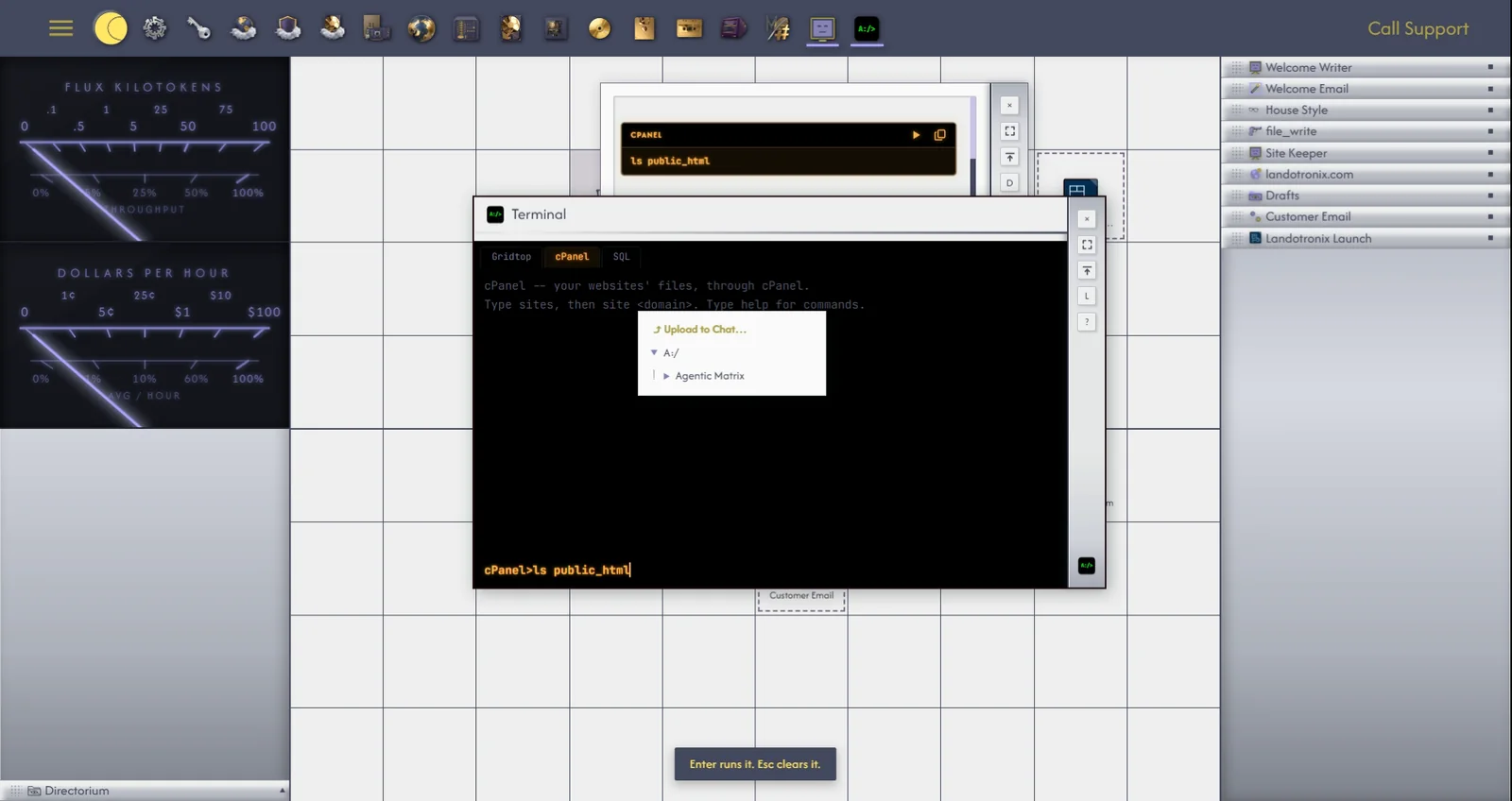Open the purple shield icon in the toolbar
This screenshot has width=1512, height=801.
point(287,28)
